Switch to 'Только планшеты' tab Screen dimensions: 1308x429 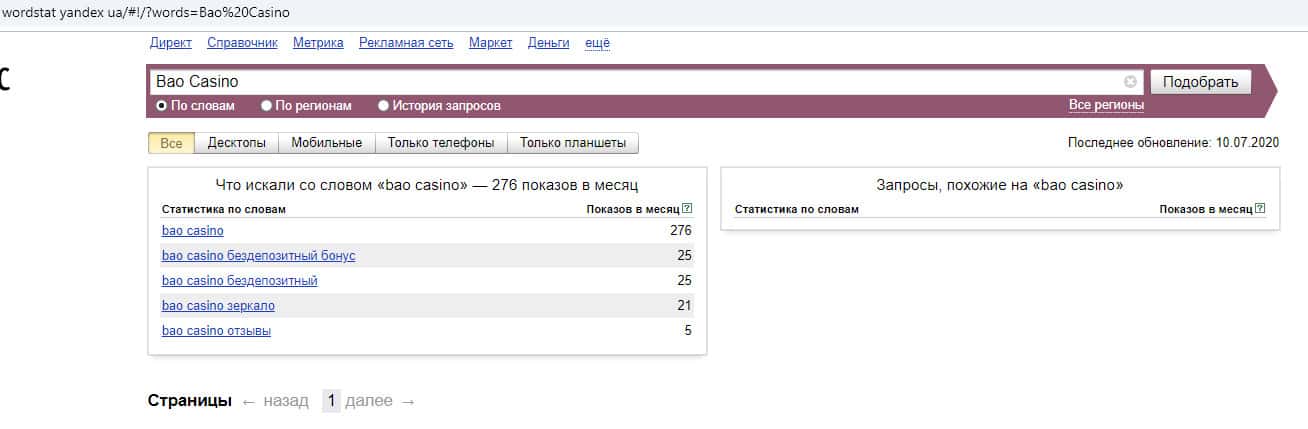click(x=573, y=143)
